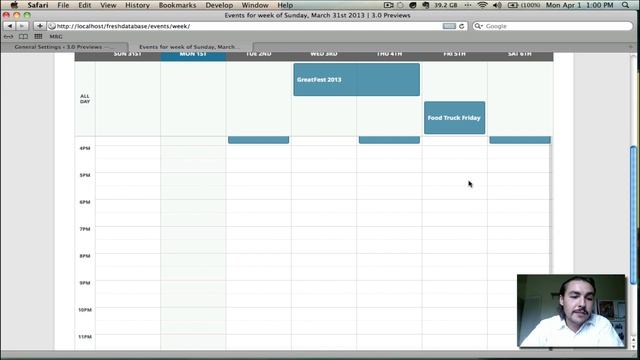Click the 6PM time label
Image resolution: width=640 pixels, height=360 pixels.
(85, 202)
